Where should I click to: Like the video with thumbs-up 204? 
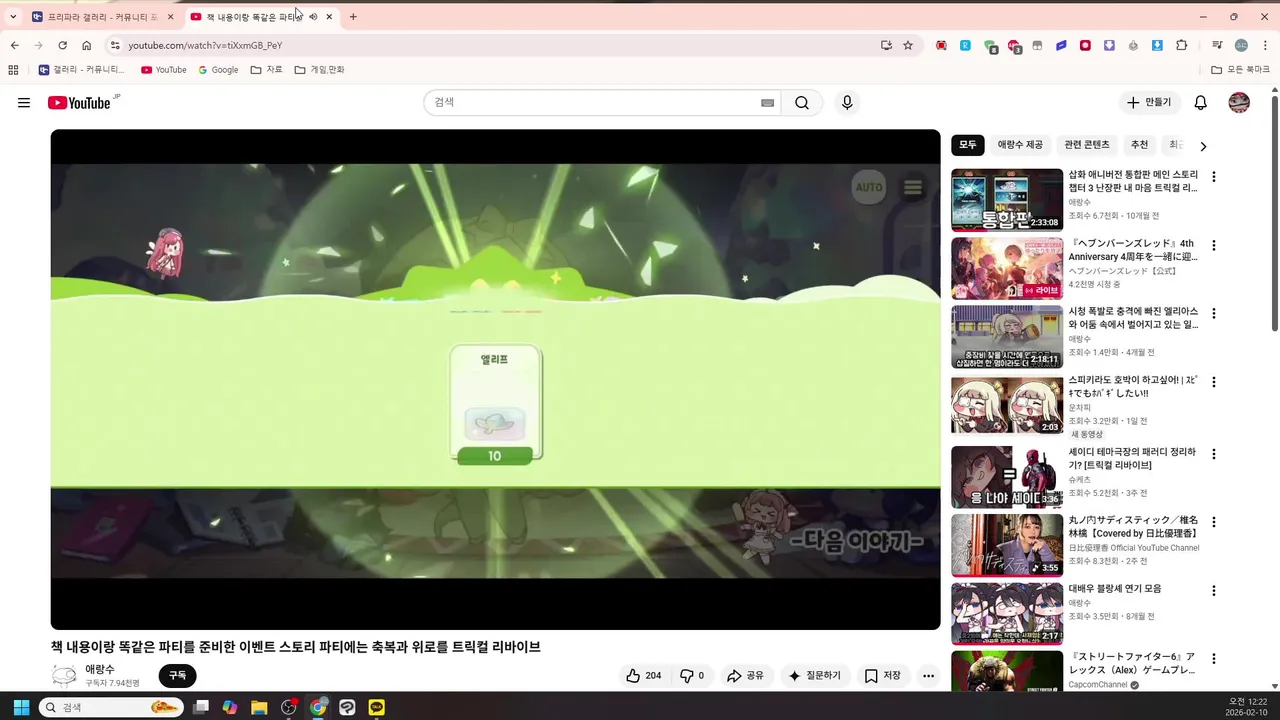click(x=643, y=676)
